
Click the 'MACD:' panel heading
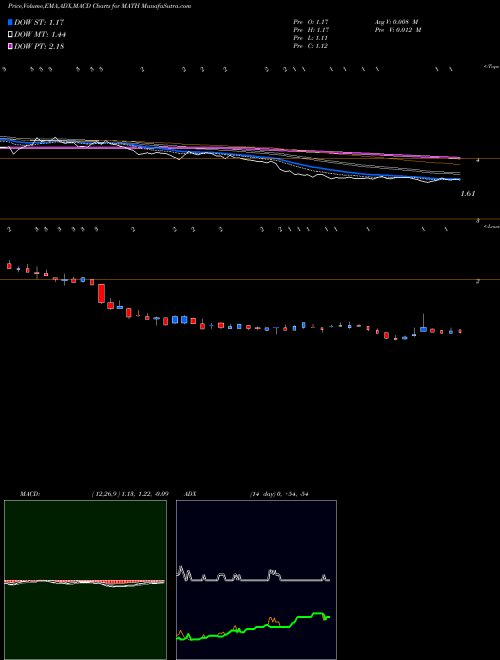click(30, 494)
